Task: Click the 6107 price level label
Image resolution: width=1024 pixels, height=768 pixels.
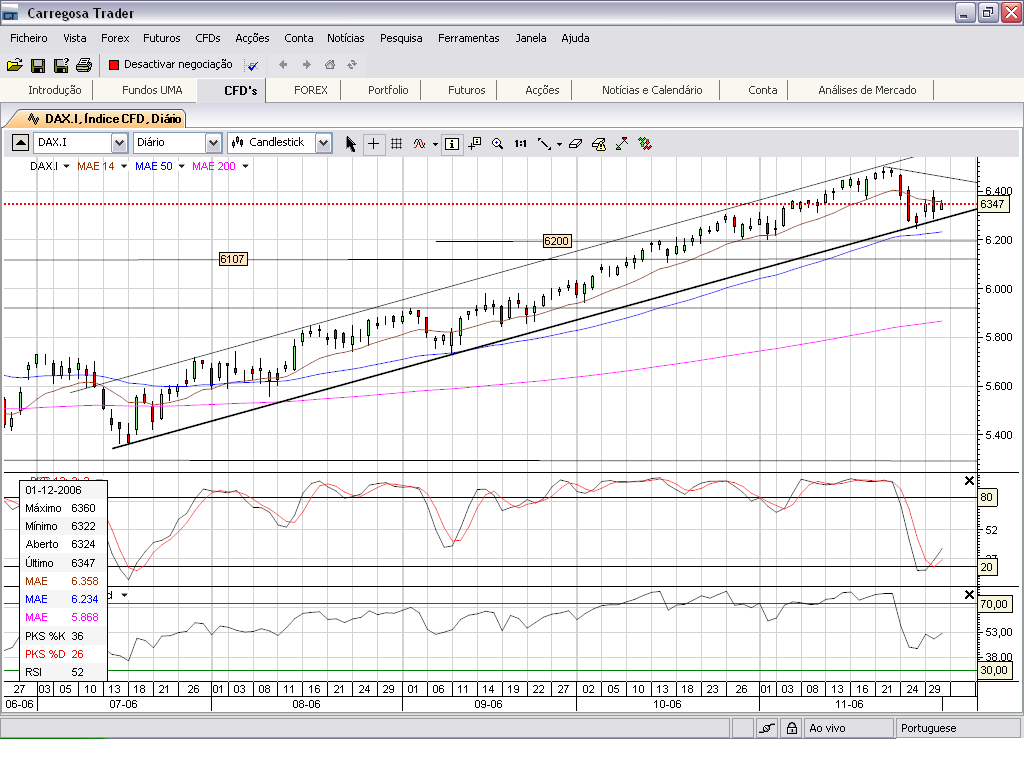Action: (x=232, y=259)
